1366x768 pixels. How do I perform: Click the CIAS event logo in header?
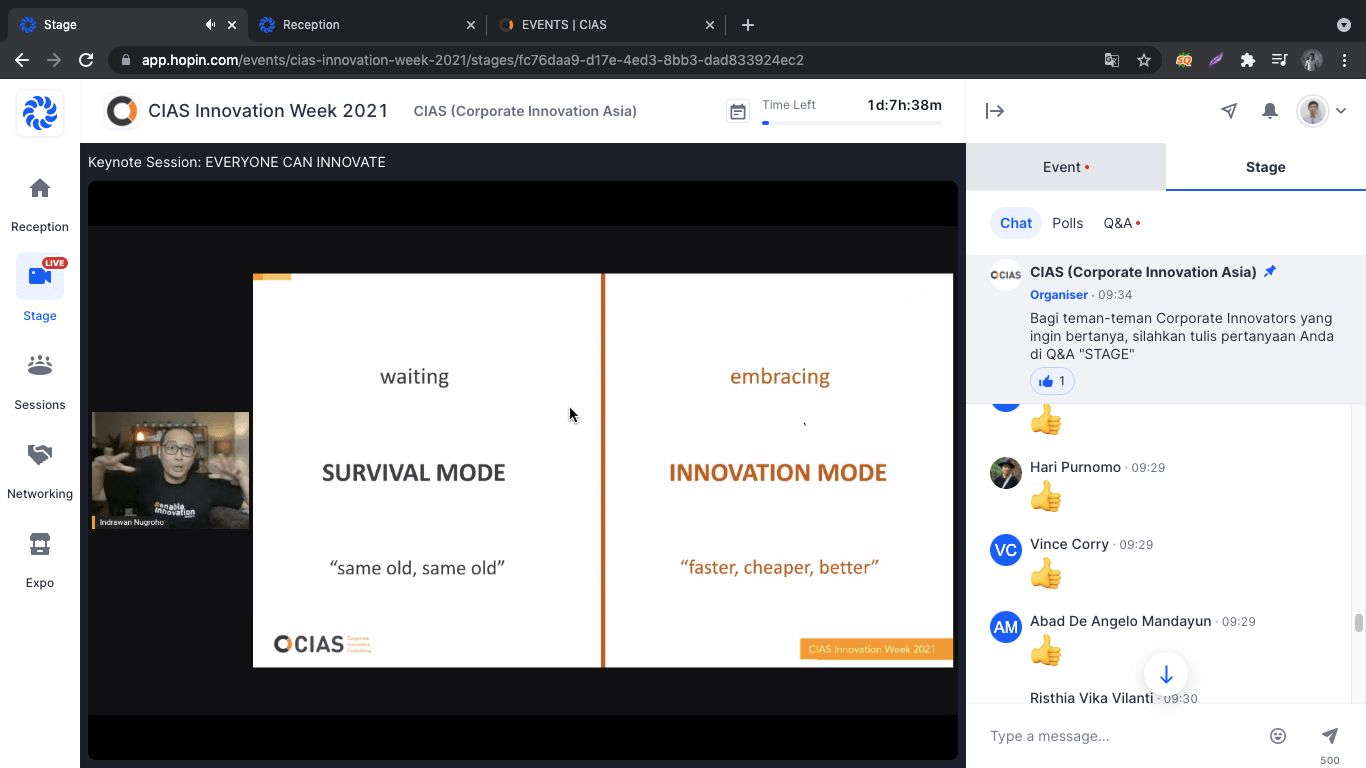[122, 111]
